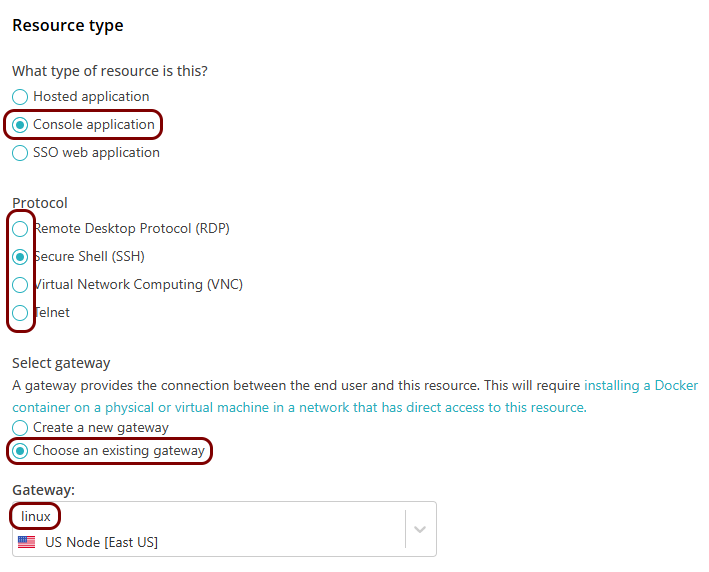The height and width of the screenshot is (572, 709).
Task: Click the Protocol section label
Action: click(40, 203)
